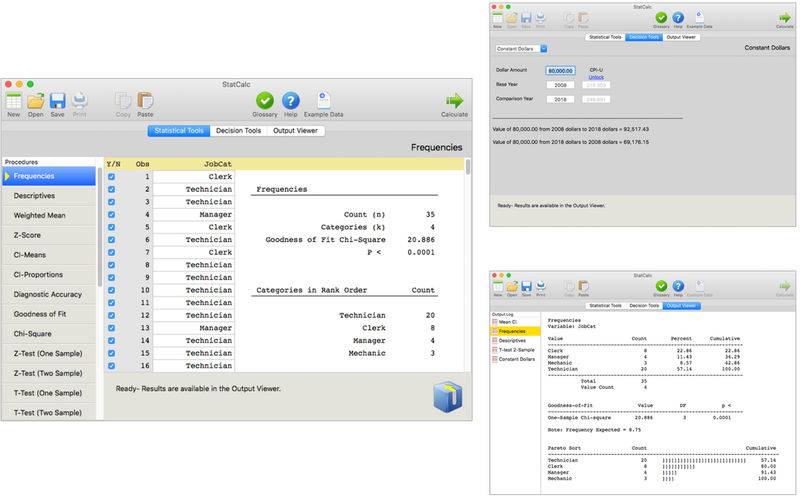Open Output Viewer tab in the large Frequencies window
This screenshot has width=800, height=500.
click(x=298, y=130)
